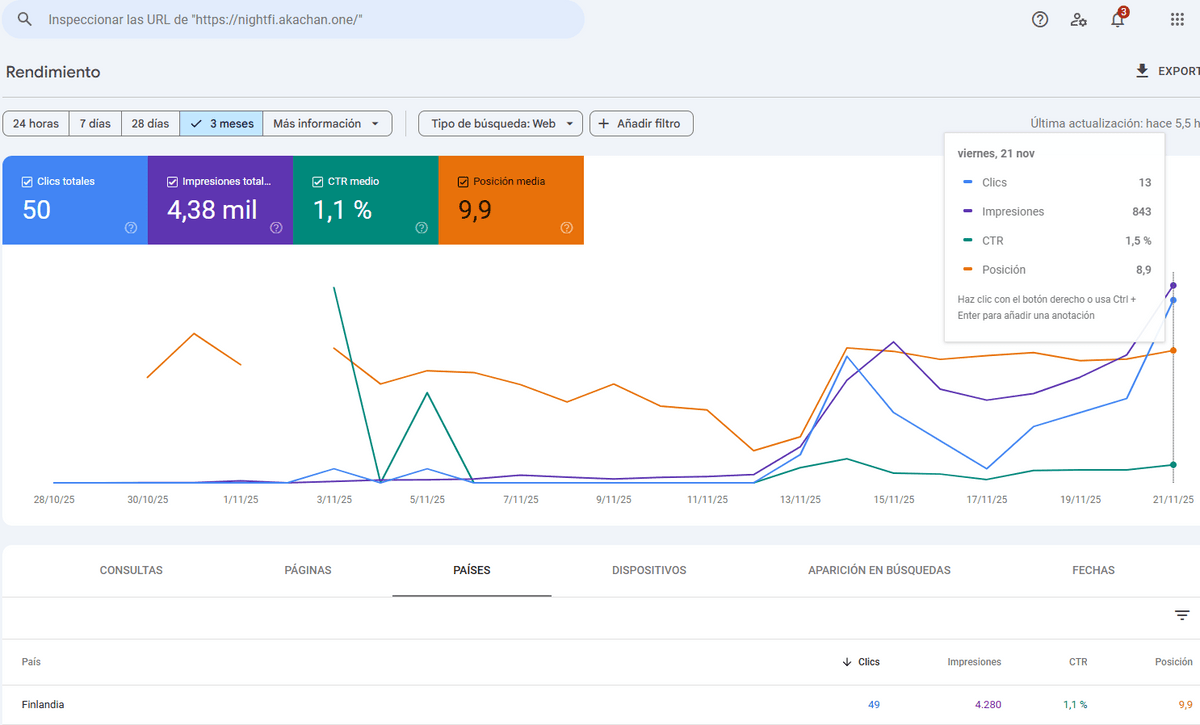Open the Tipo de búsqueda: Web dropdown
Image resolution: width=1200 pixels, height=725 pixels.
[x=500, y=124]
